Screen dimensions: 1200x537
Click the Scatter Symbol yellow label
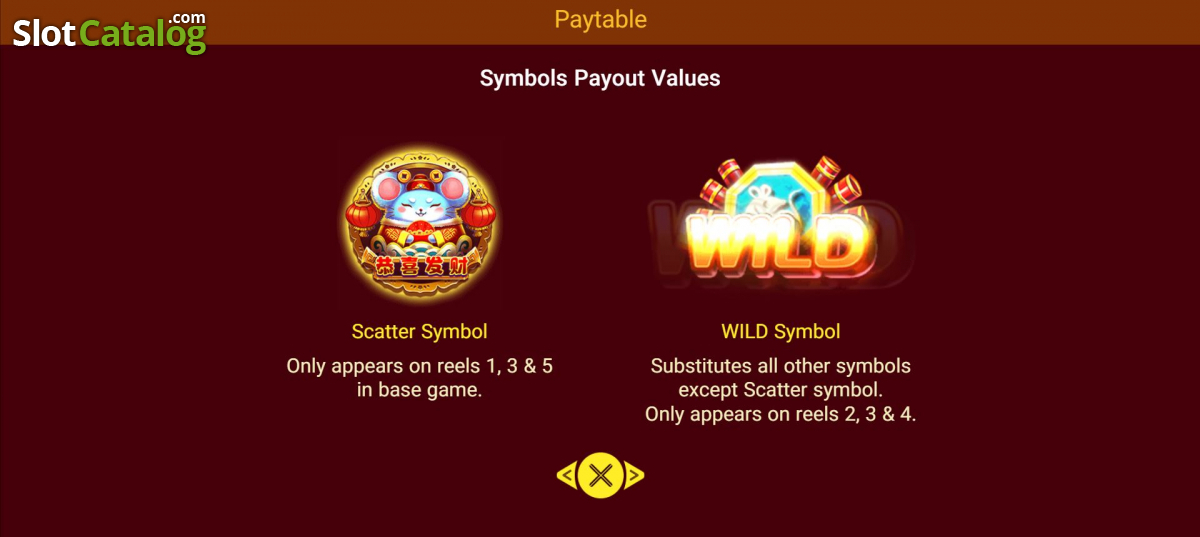pyautogui.click(x=420, y=331)
